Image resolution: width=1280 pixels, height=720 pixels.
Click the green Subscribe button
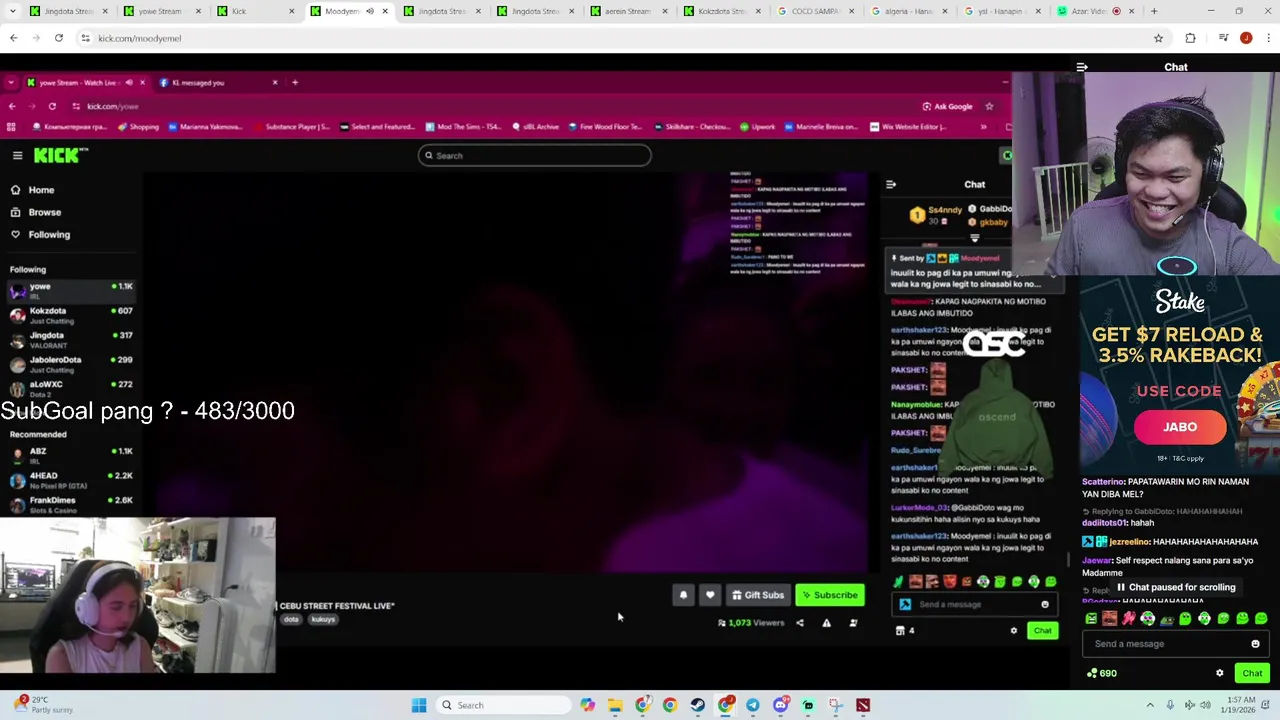pyautogui.click(x=830, y=595)
